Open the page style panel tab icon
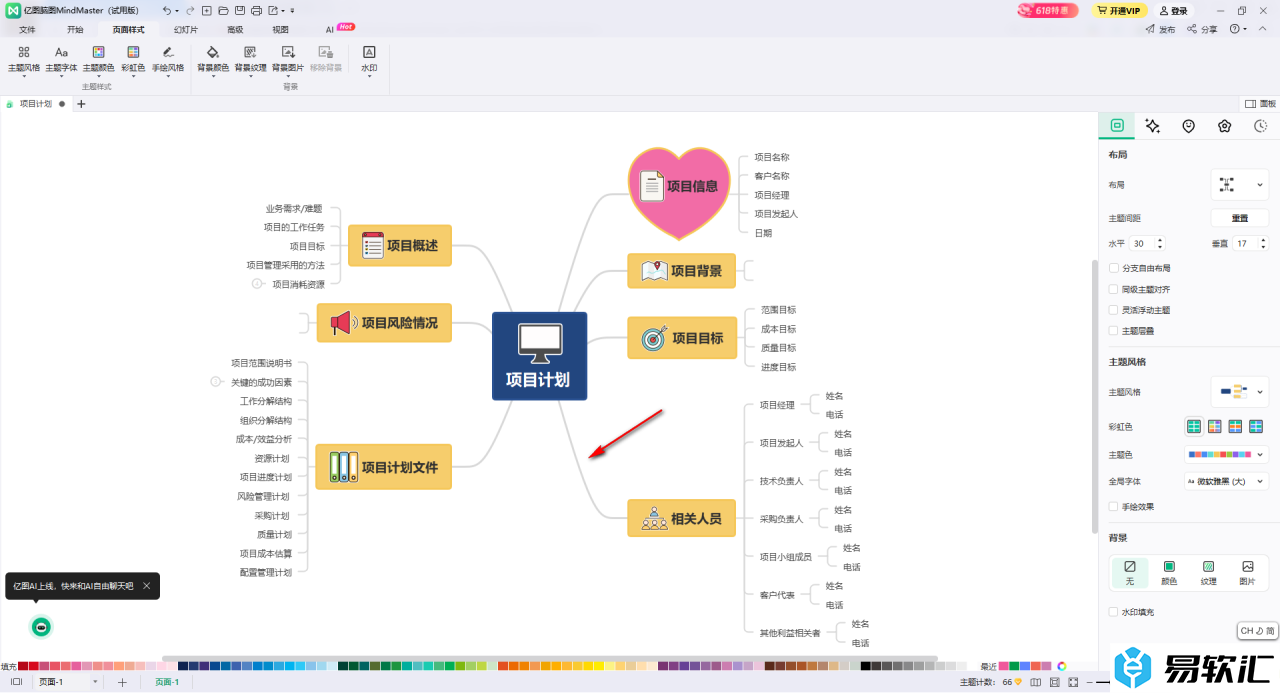The height and width of the screenshot is (693, 1280). coord(1117,126)
